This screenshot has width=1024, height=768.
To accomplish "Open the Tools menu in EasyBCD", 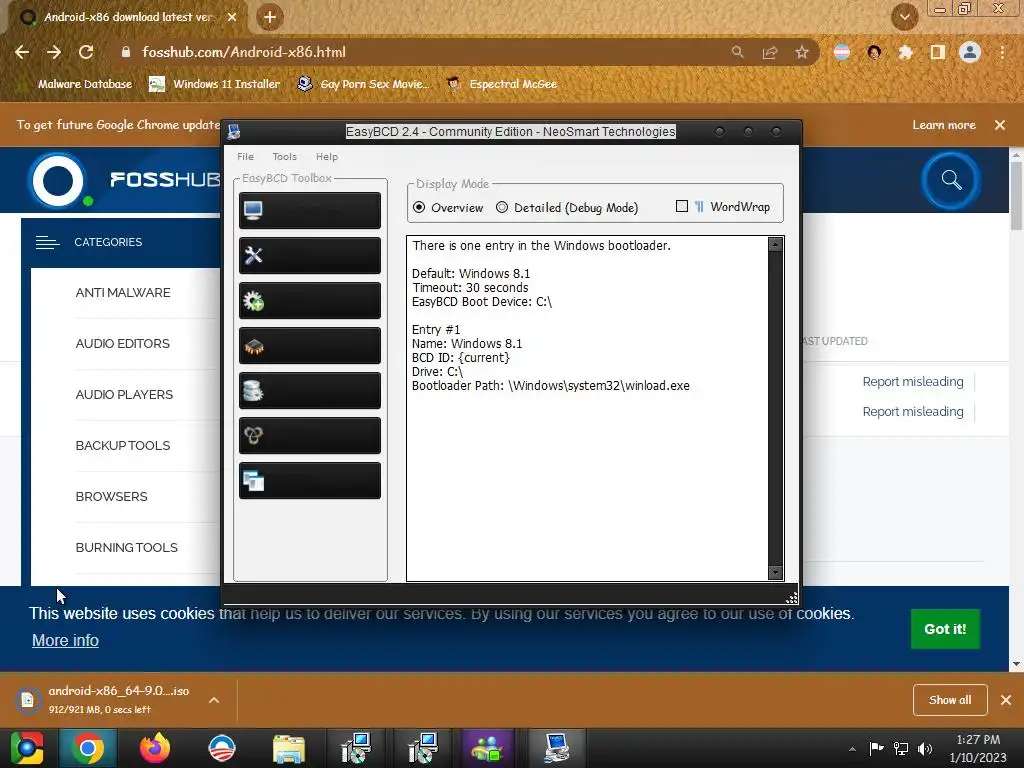I will point(285,157).
